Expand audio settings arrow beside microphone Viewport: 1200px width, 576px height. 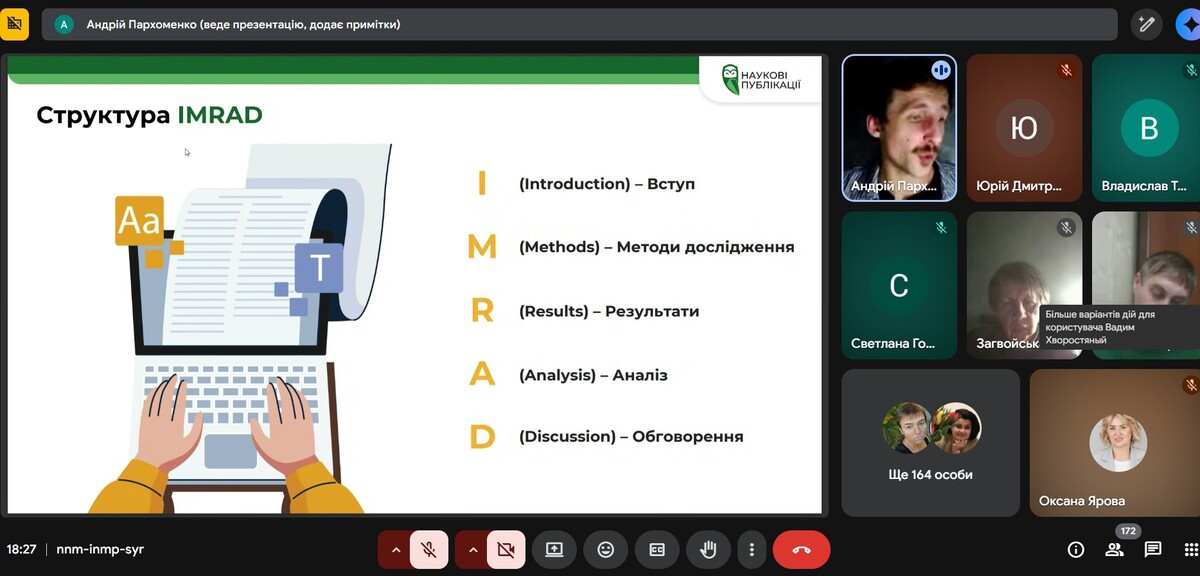pos(395,549)
